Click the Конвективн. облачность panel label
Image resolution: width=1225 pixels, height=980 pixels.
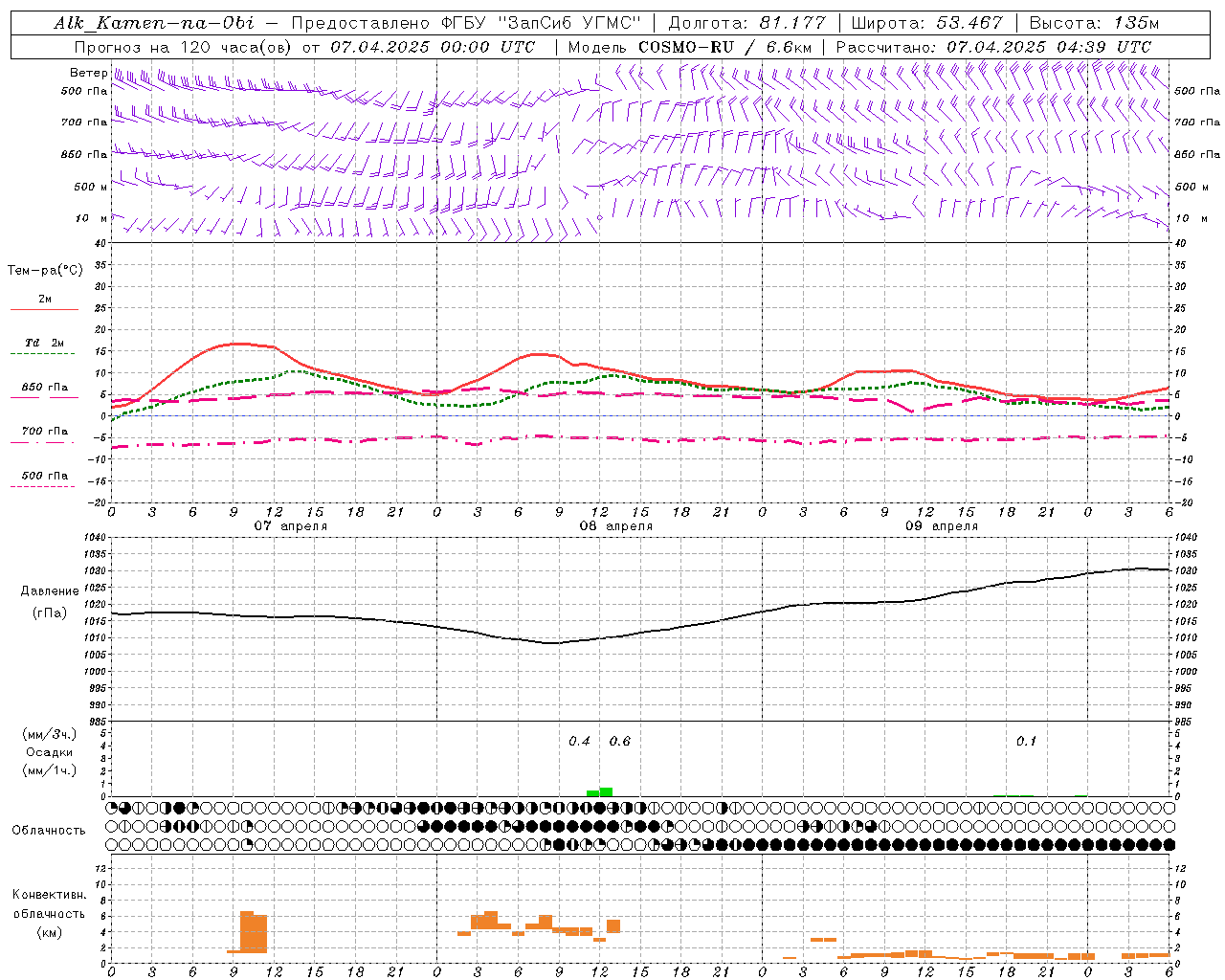(49, 904)
